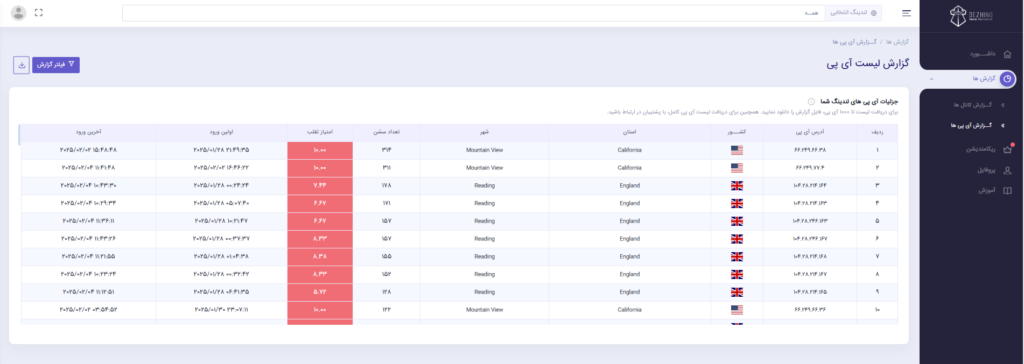Click the first visit timestamp in row 2
This screenshot has width=1024, height=364.
pos(221,168)
